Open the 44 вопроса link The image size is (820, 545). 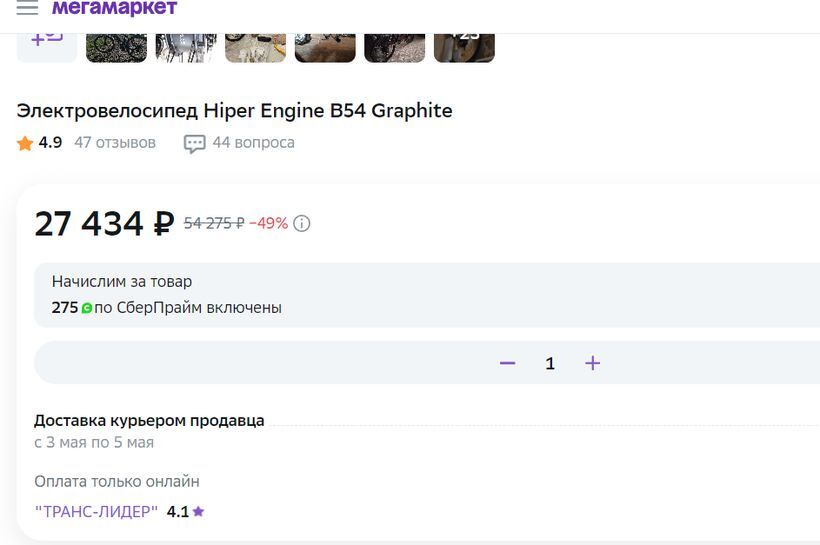254,143
